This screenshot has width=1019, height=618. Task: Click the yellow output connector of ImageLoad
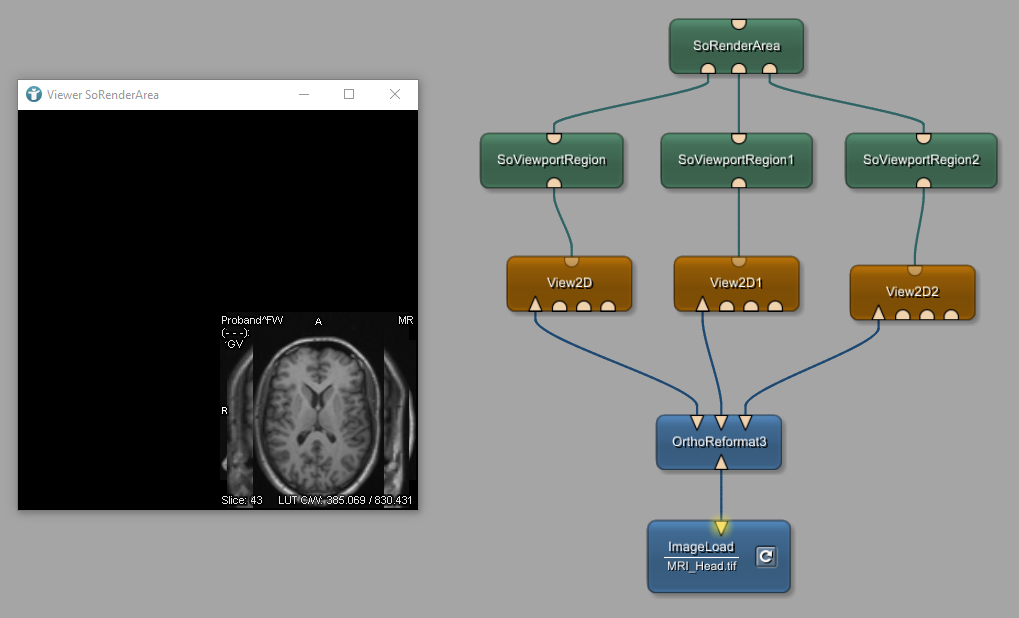pos(720,527)
